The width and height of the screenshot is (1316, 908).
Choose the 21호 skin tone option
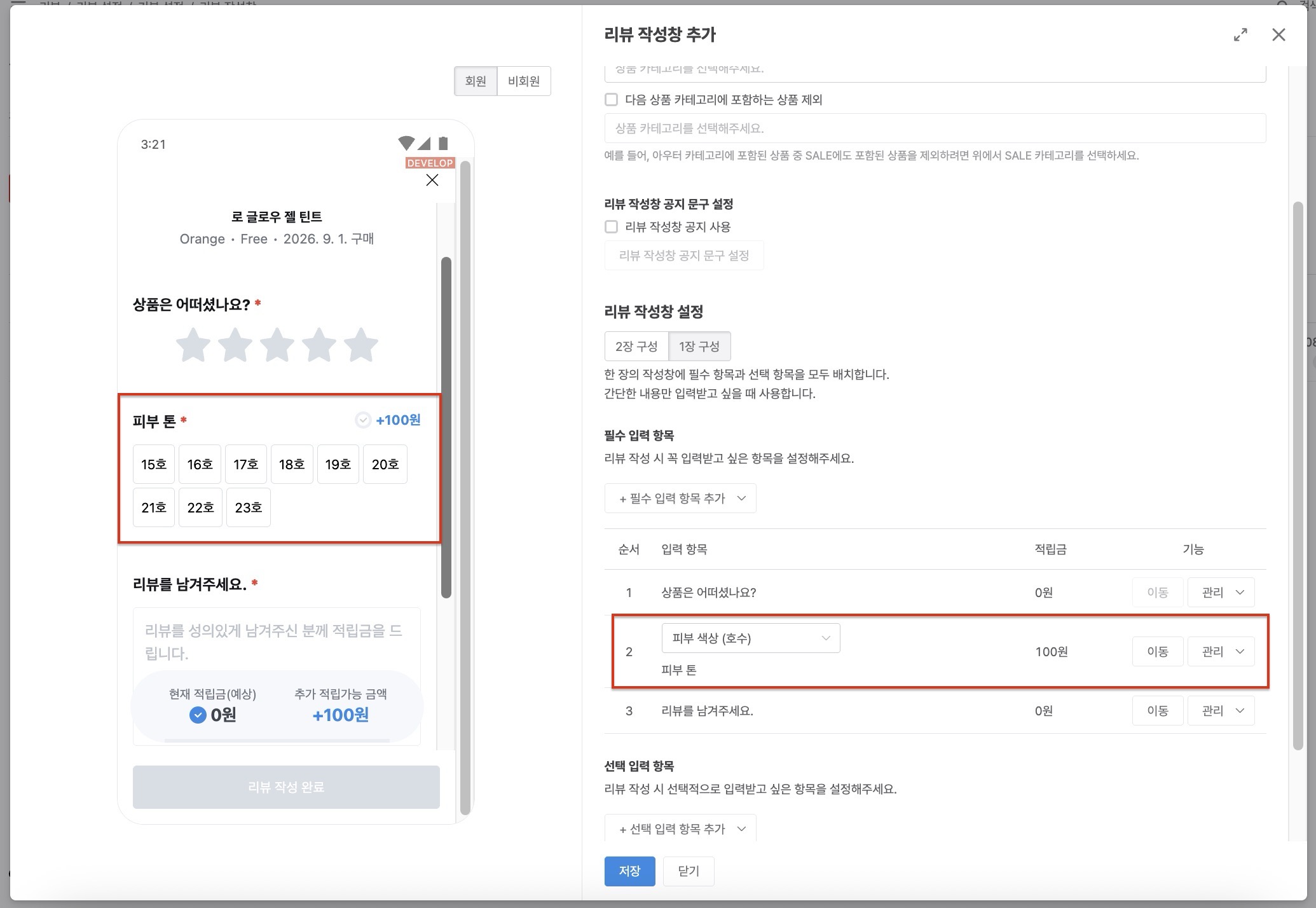154,507
